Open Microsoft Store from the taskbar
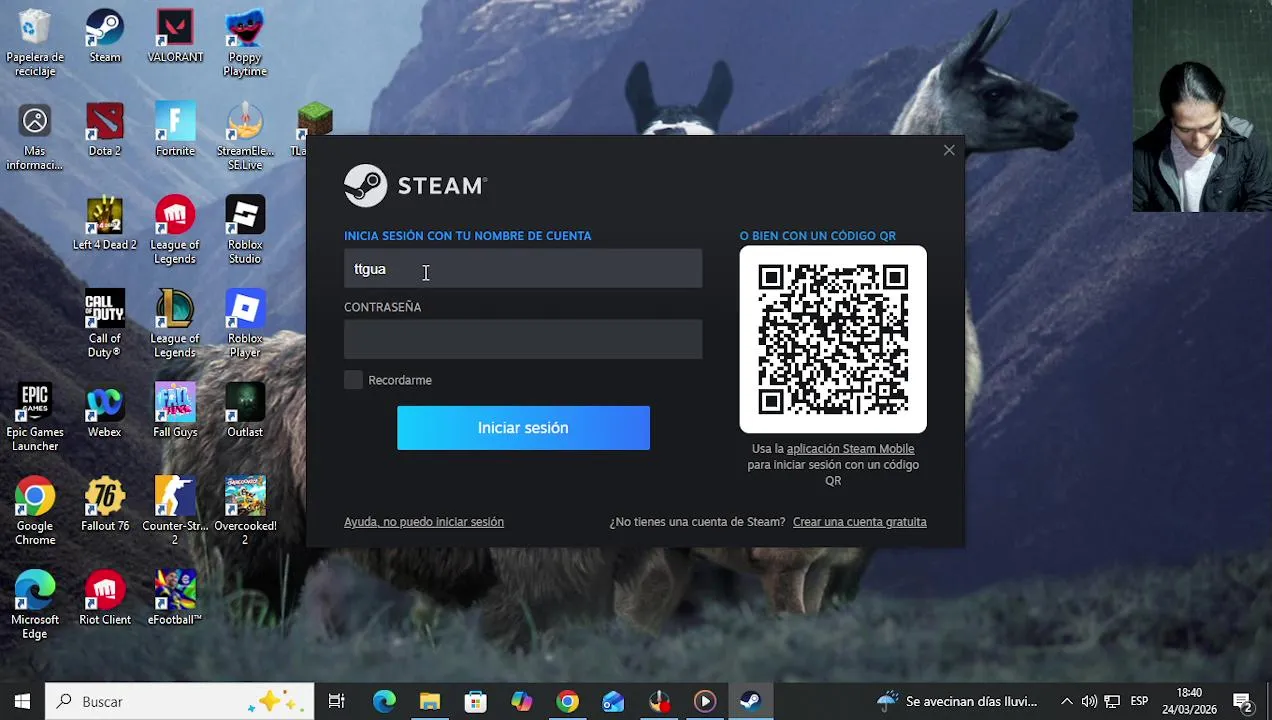The width and height of the screenshot is (1272, 720). [x=476, y=701]
